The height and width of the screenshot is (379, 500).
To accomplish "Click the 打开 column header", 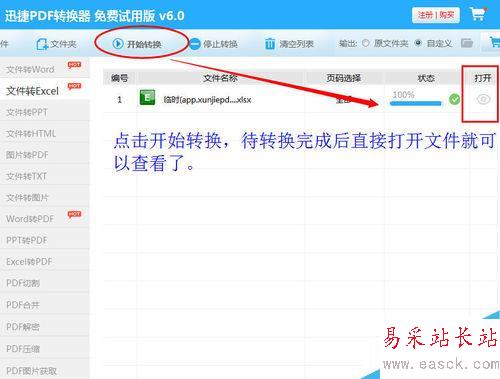I will pos(483,78).
